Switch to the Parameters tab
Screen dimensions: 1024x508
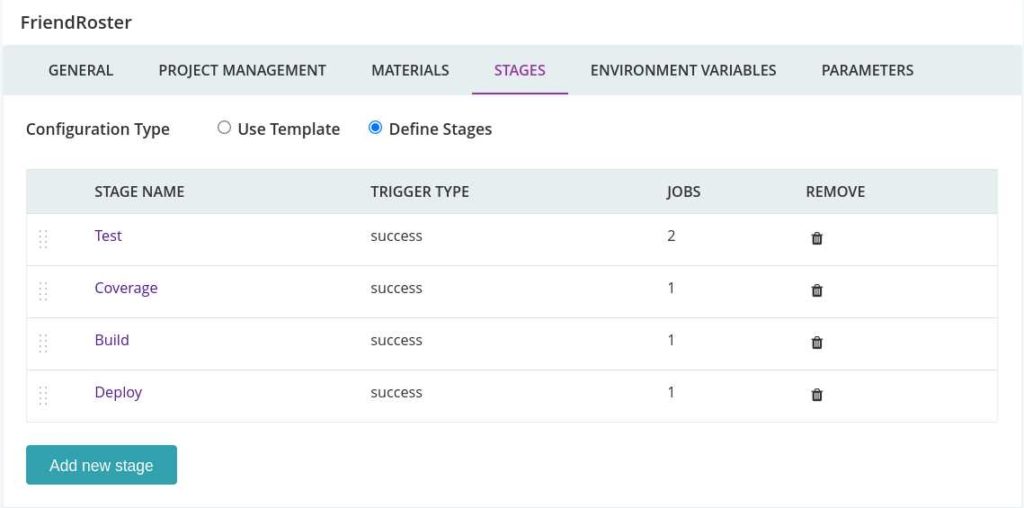(x=867, y=71)
